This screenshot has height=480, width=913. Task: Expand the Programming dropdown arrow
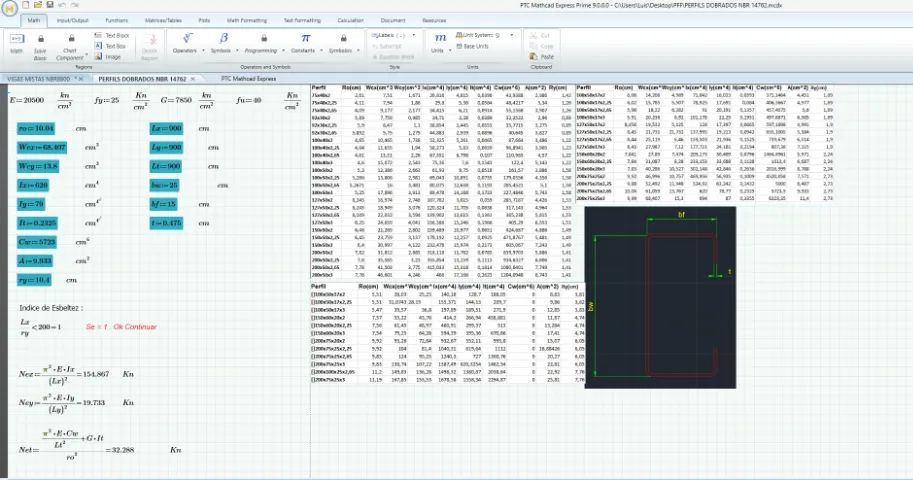click(x=284, y=51)
